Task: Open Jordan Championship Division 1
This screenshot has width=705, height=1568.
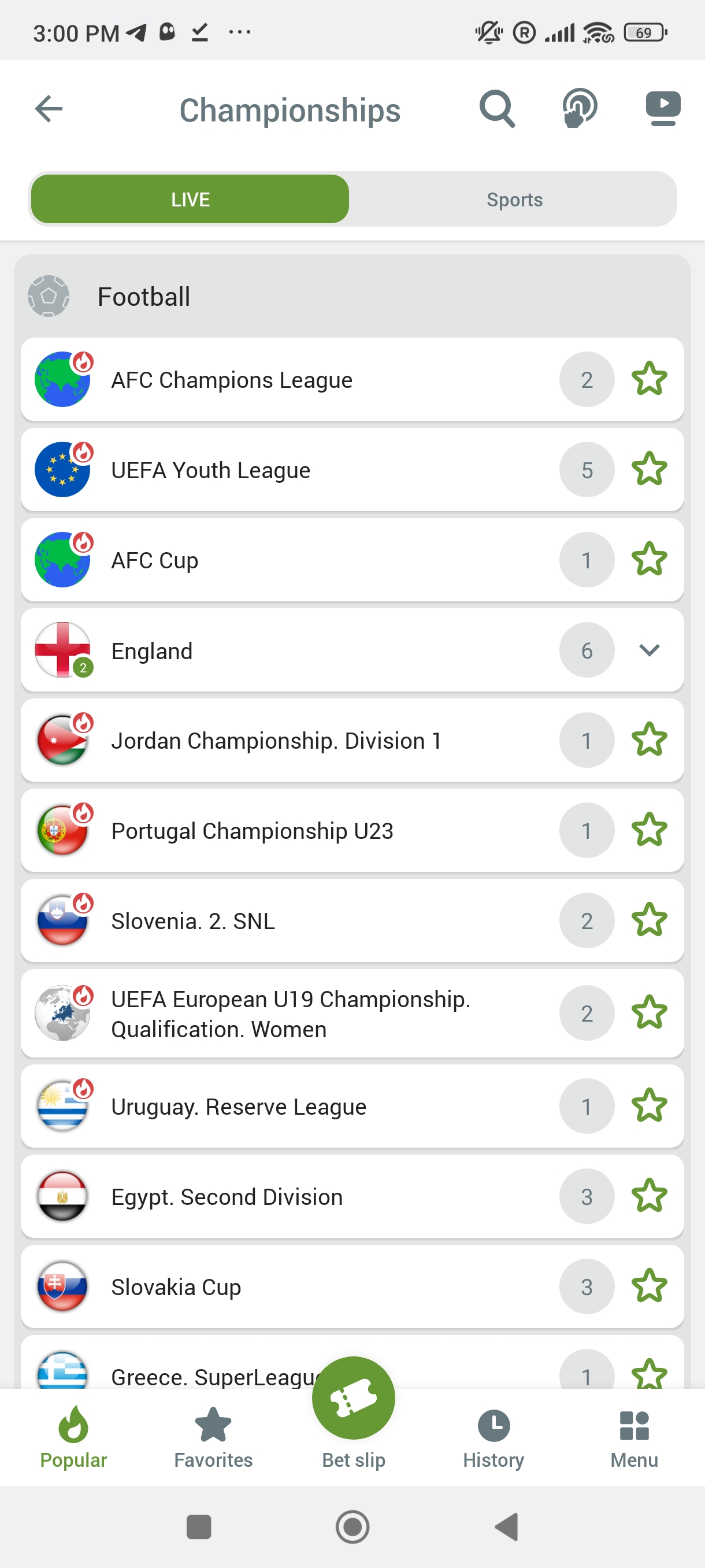Action: [276, 741]
